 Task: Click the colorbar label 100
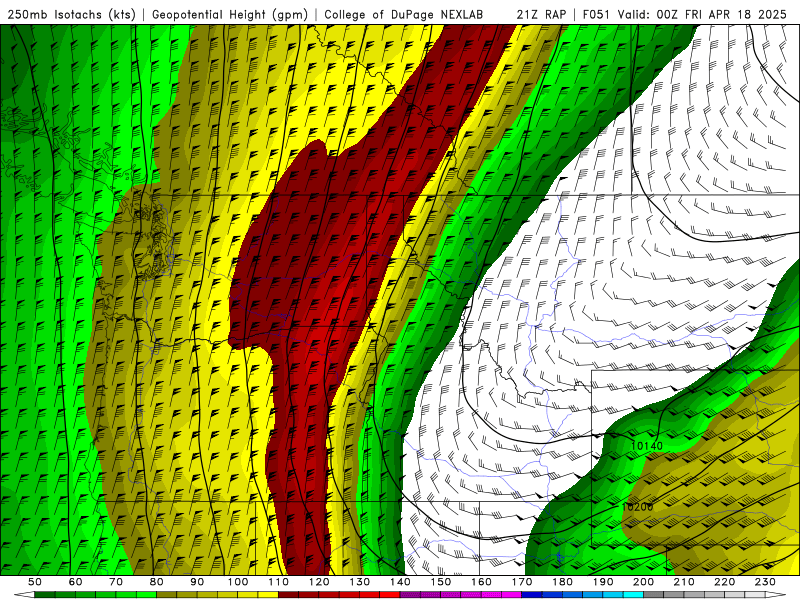(x=238, y=582)
